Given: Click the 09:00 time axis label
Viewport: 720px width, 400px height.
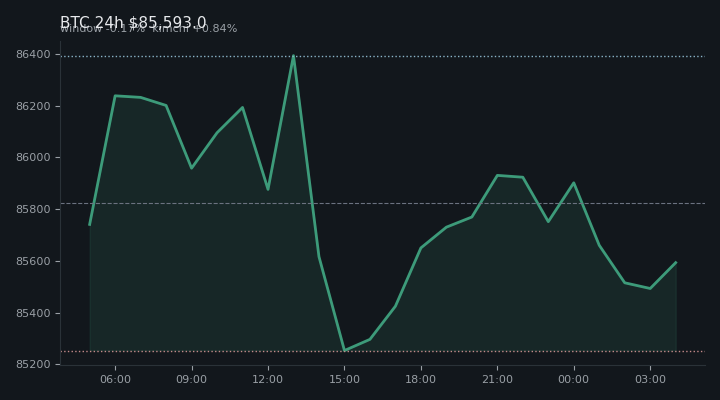Looking at the screenshot, I should (x=191, y=379).
